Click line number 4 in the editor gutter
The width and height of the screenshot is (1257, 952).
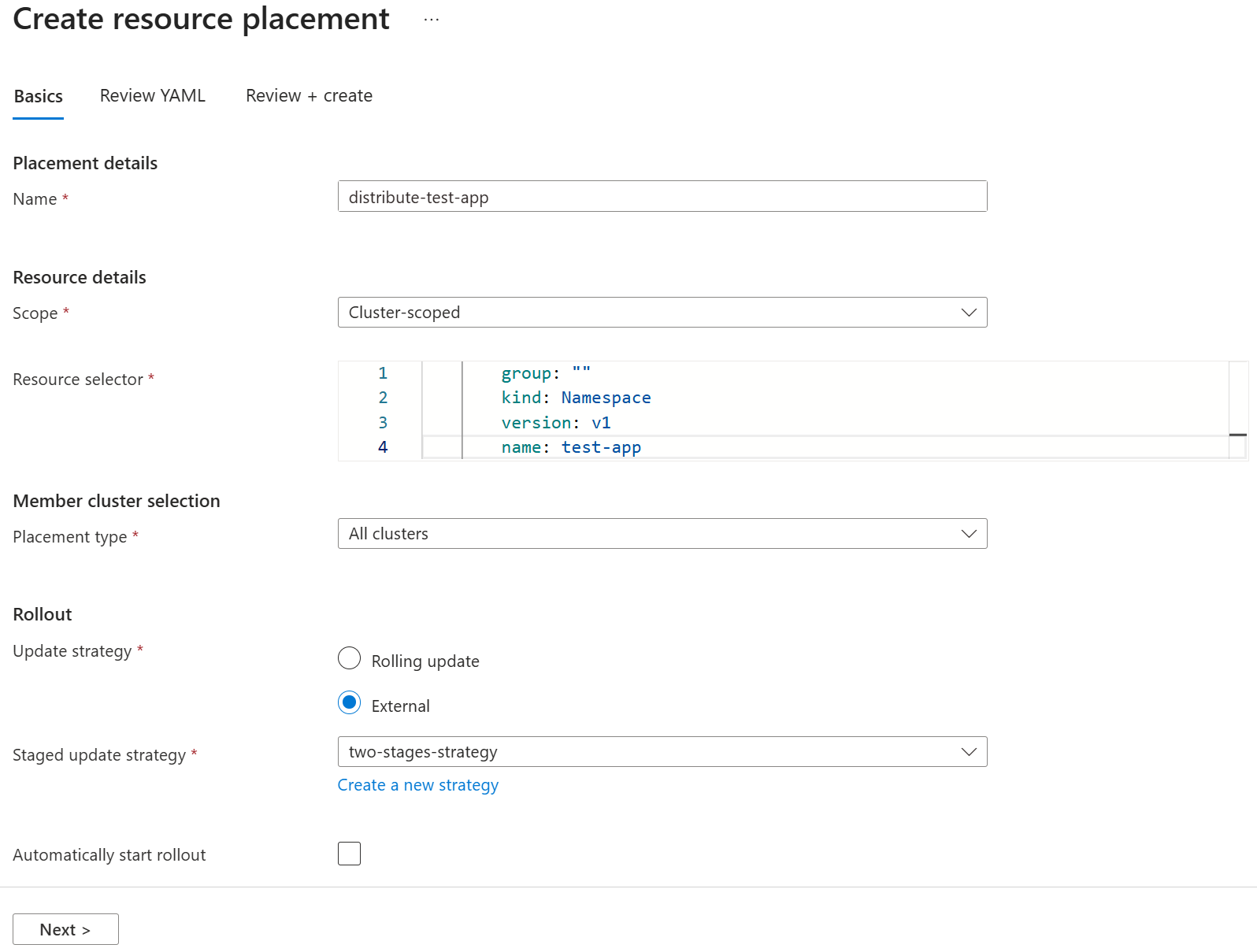pos(383,447)
